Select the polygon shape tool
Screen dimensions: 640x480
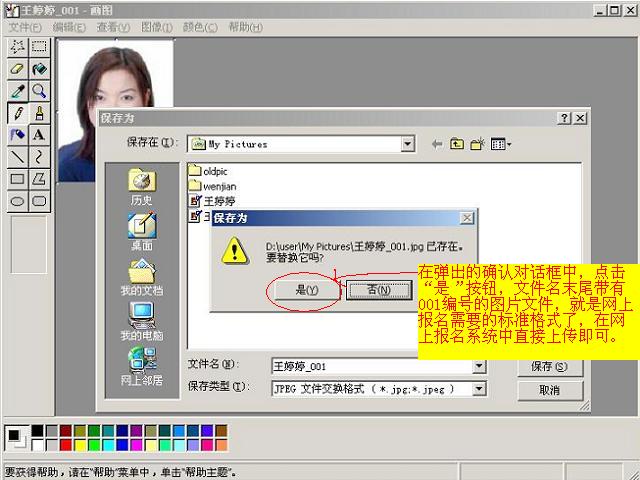(x=39, y=179)
